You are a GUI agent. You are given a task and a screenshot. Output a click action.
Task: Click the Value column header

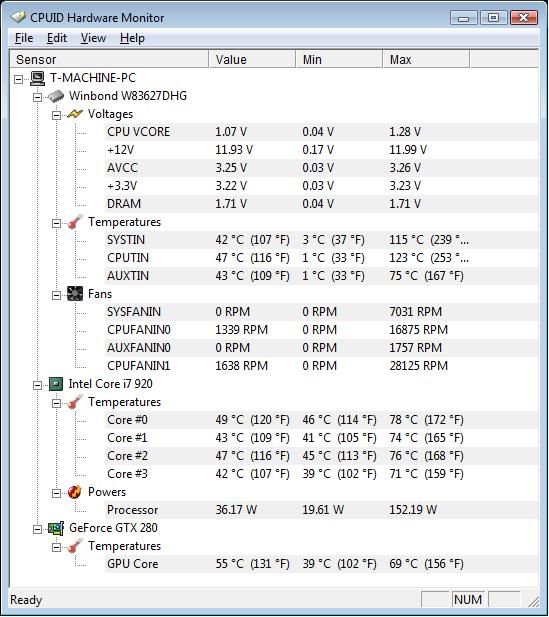252,59
